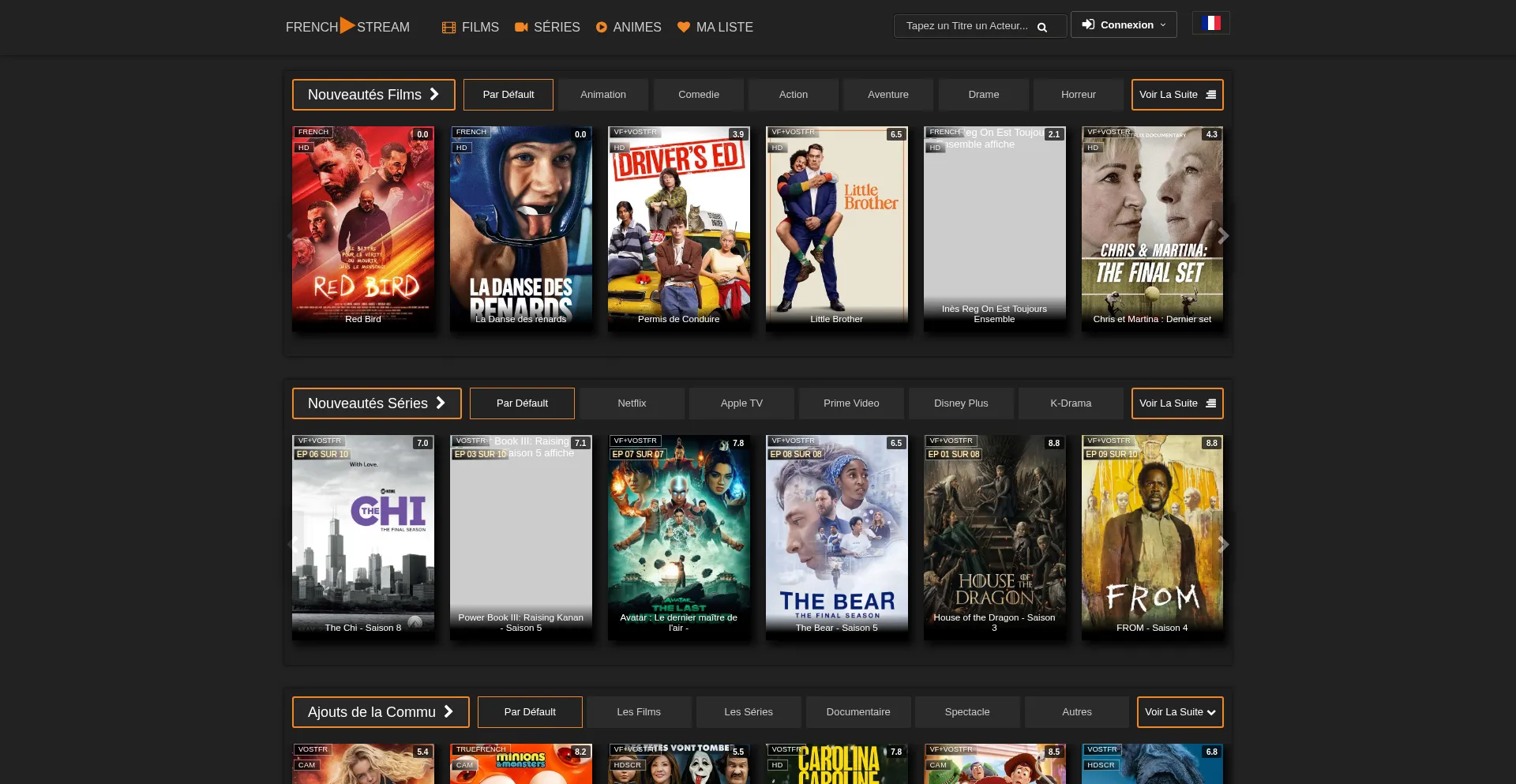Open the Red Bird movie poster
Screen dimensions: 1516x784
tap(363, 229)
